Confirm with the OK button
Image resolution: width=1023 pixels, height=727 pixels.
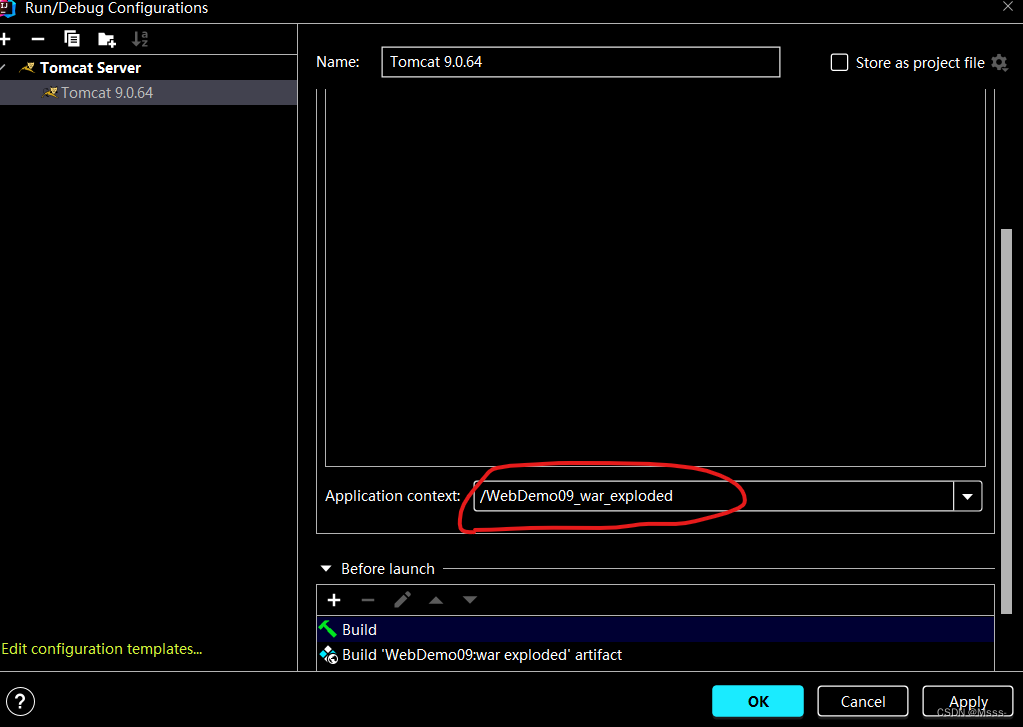pyautogui.click(x=757, y=702)
